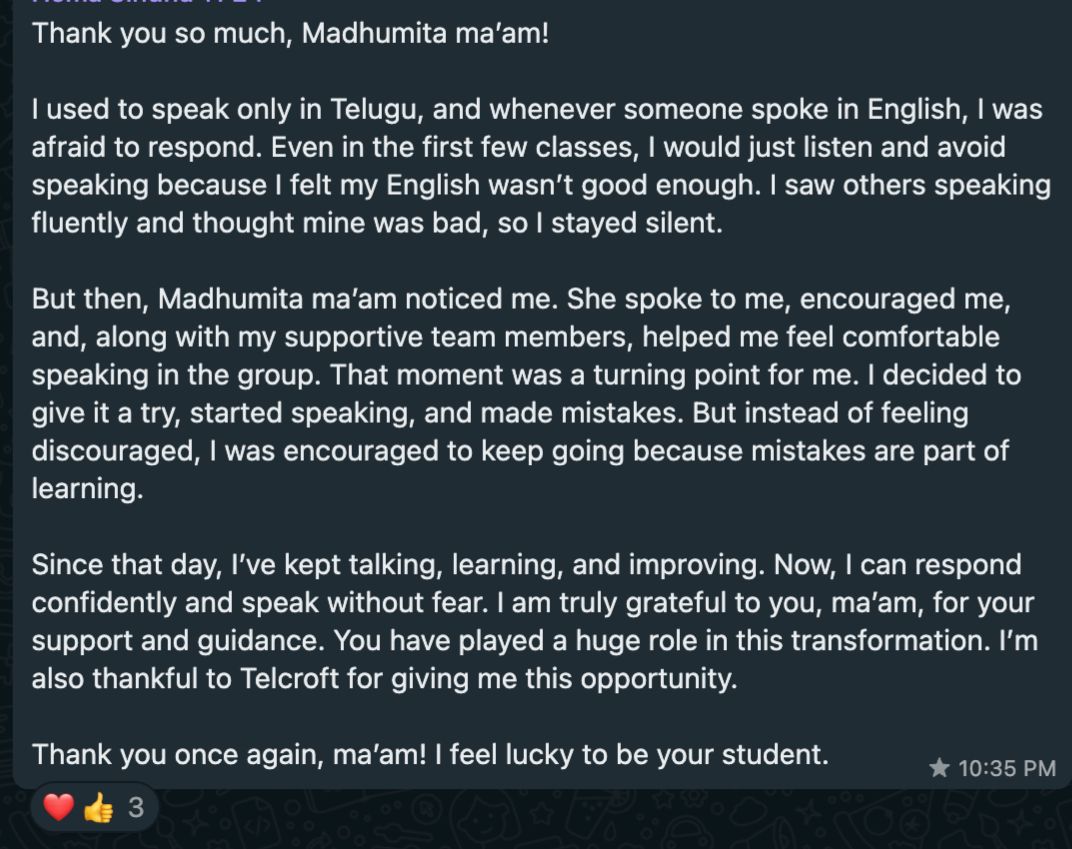Open the sender's name above the message
This screenshot has height=849, width=1072.
pyautogui.click(x=147, y=2)
